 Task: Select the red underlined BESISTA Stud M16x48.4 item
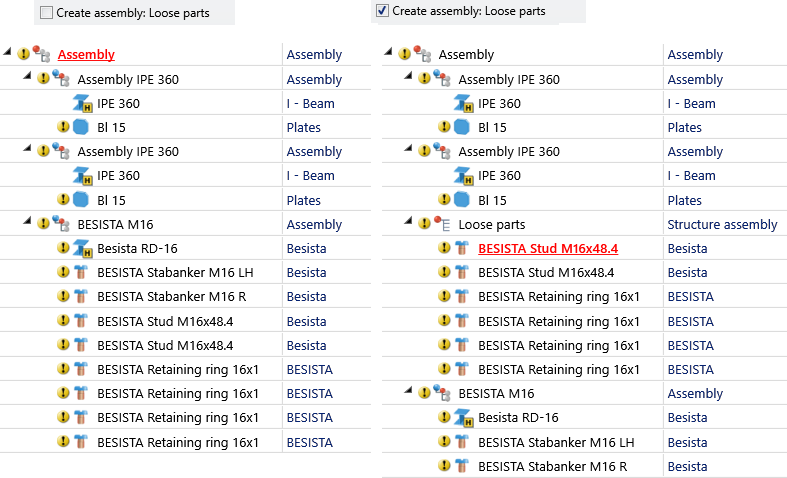pyautogui.click(x=548, y=249)
